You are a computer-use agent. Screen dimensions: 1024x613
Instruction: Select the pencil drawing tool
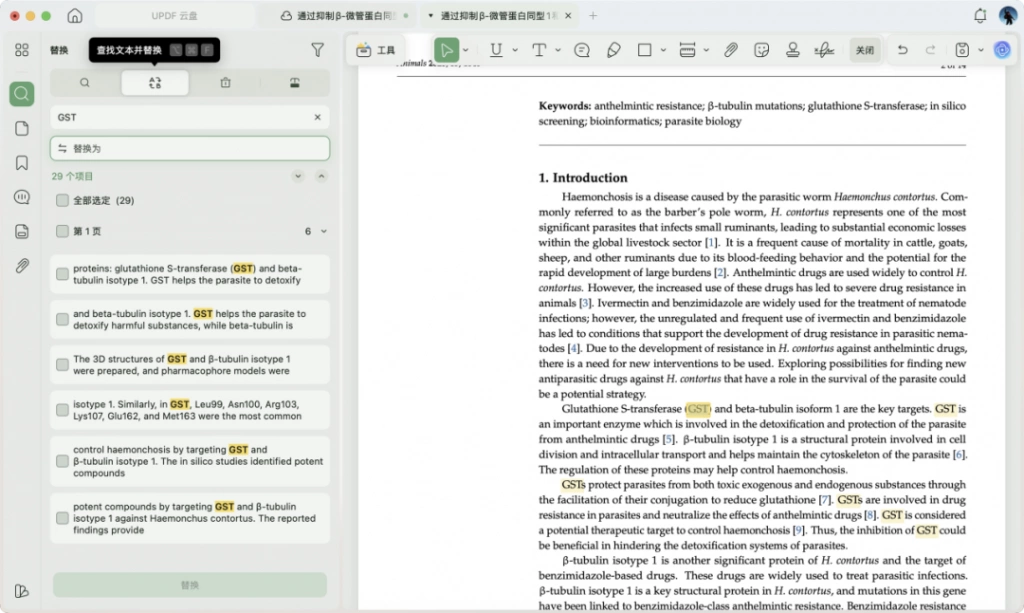click(613, 50)
